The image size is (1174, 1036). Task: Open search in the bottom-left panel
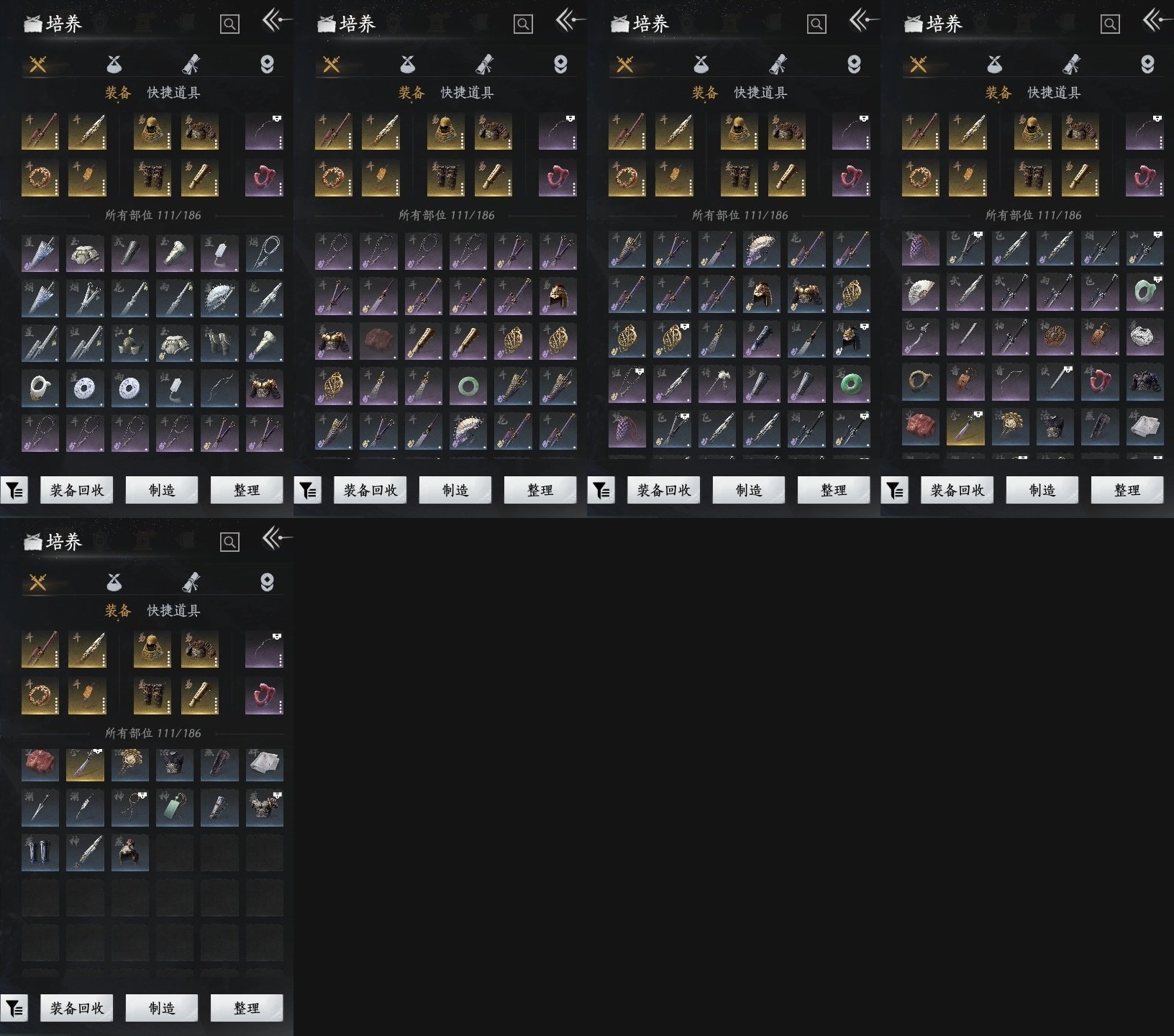pyautogui.click(x=229, y=542)
